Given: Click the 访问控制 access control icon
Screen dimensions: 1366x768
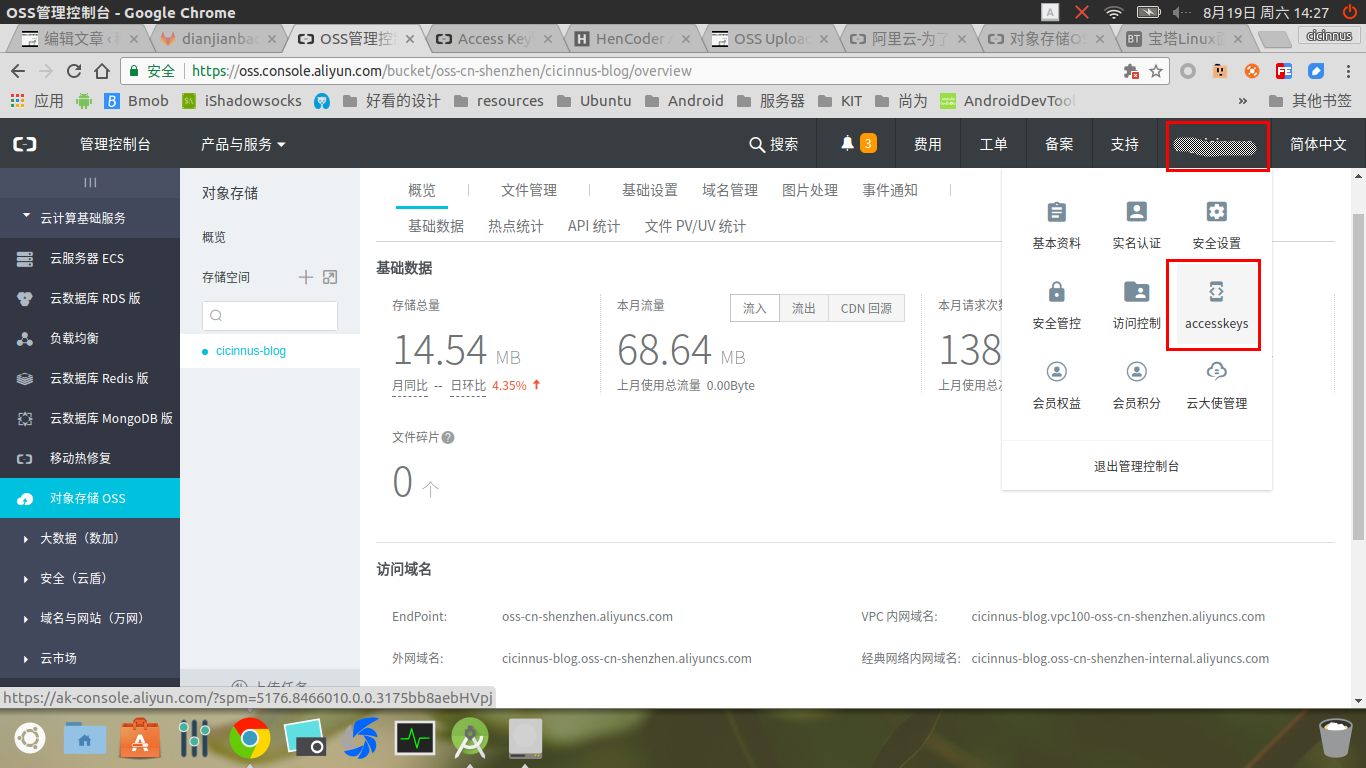Looking at the screenshot, I should pos(1136,292).
